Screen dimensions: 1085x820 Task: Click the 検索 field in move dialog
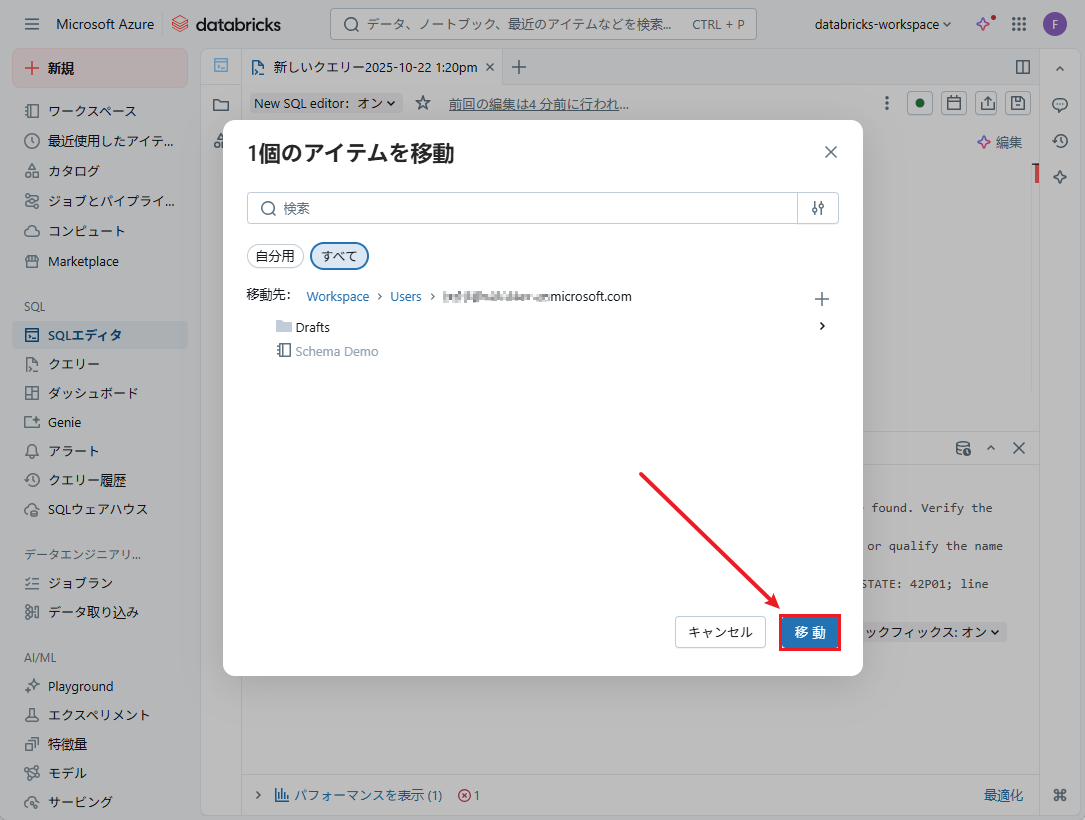(530, 208)
